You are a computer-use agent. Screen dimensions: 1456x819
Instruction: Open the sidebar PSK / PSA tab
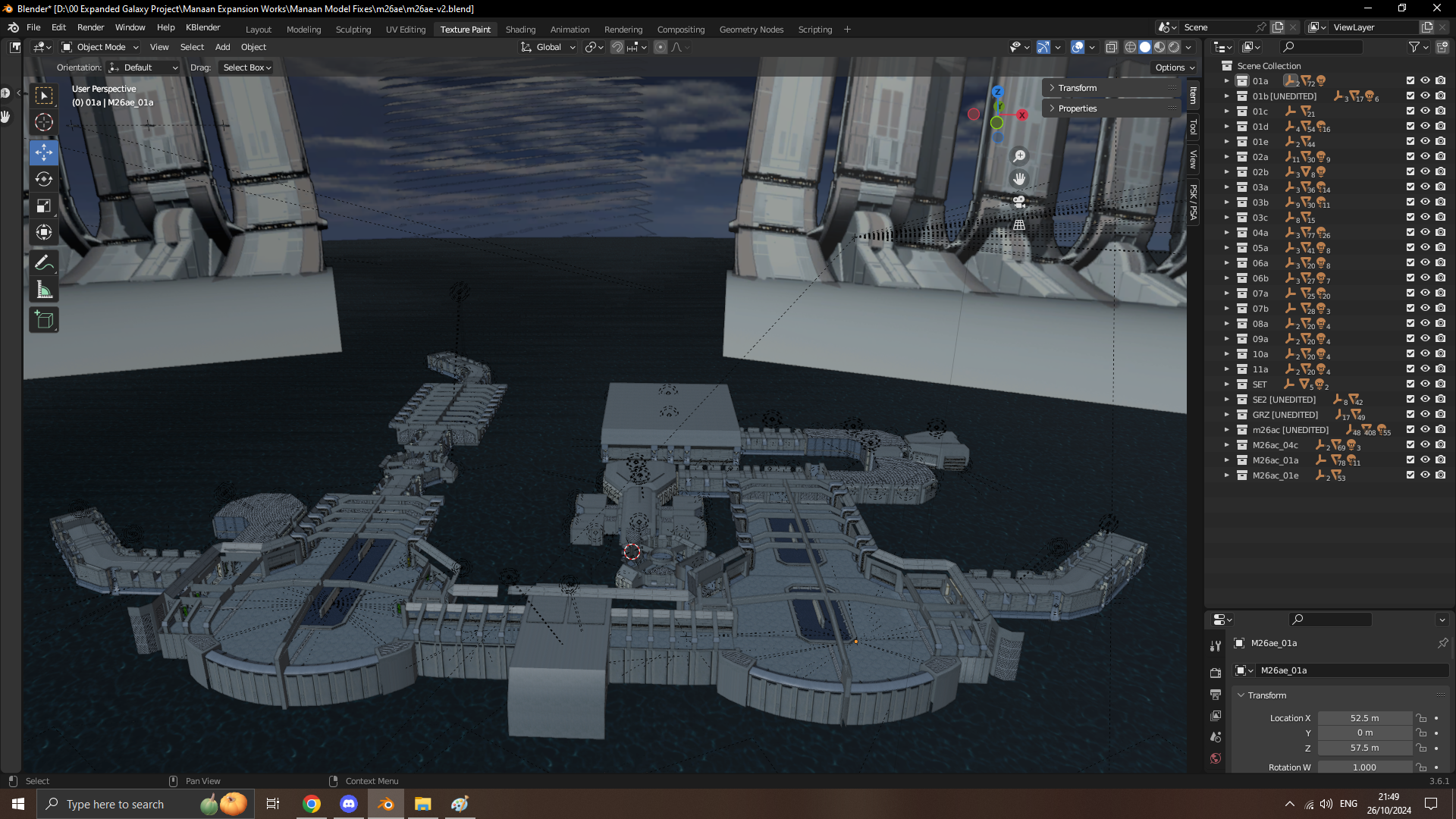(1193, 202)
